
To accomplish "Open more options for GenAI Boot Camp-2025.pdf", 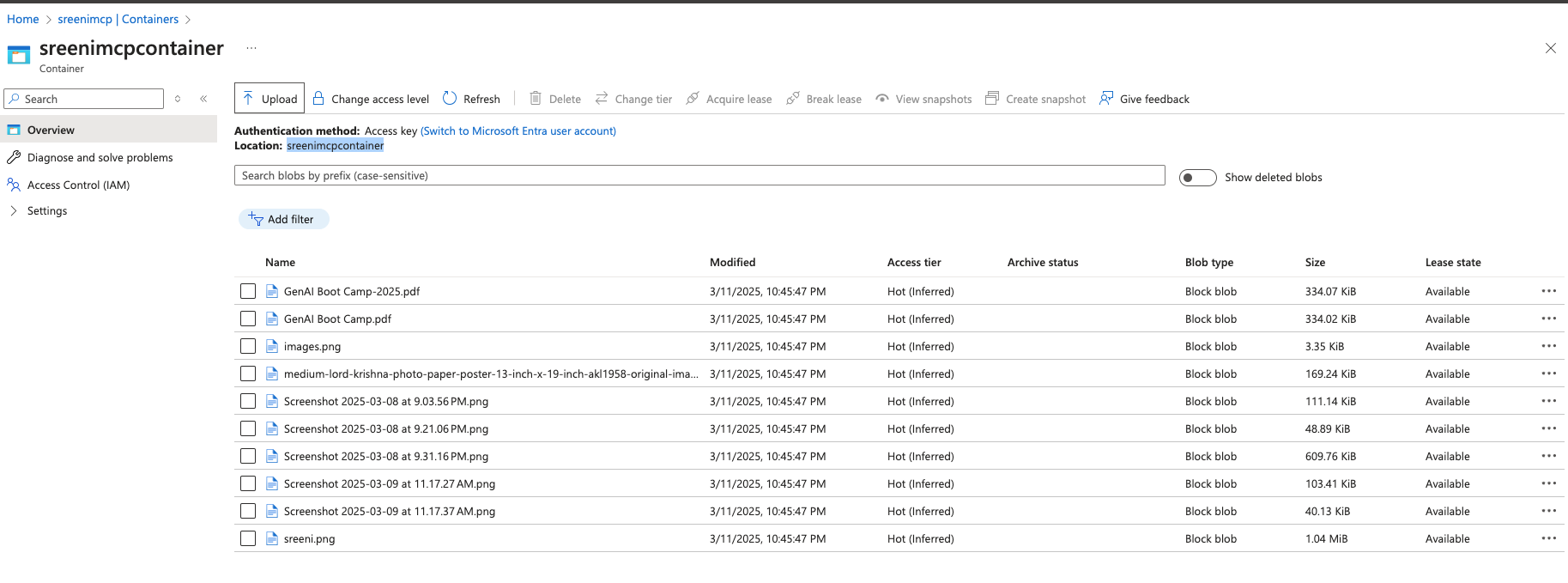I will coord(1548,291).
